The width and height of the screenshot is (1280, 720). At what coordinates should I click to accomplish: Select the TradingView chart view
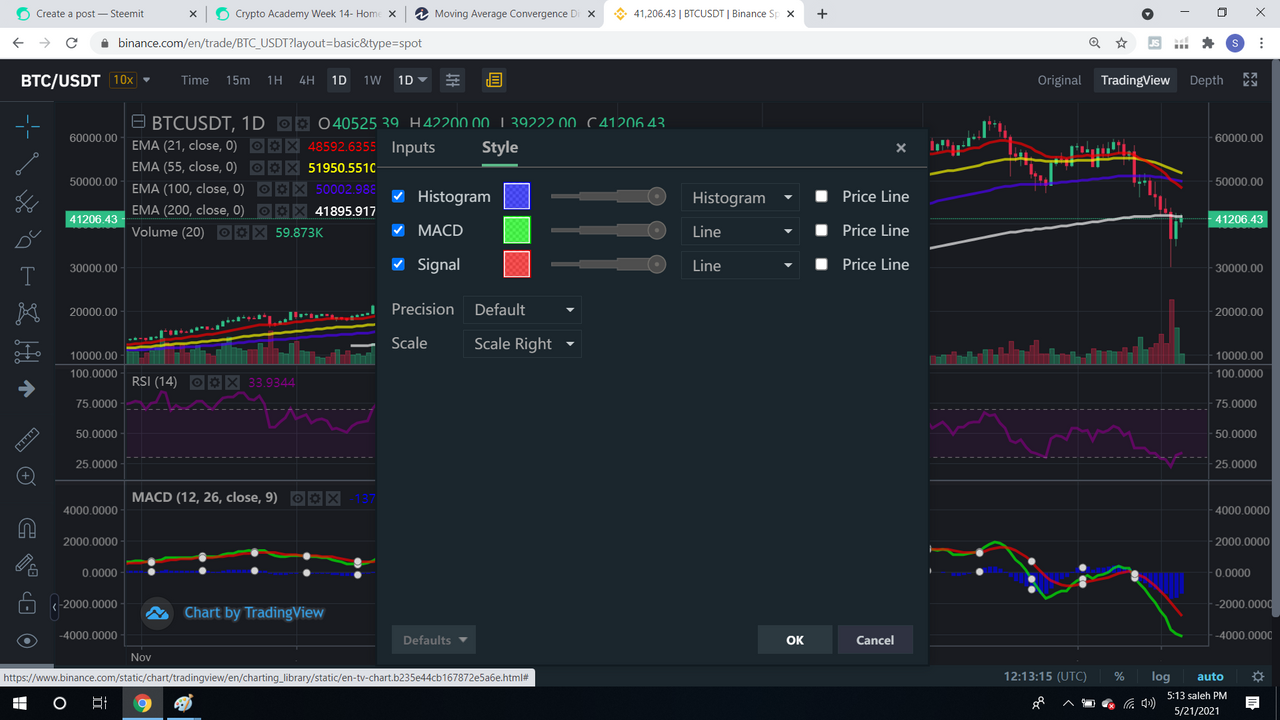click(1135, 80)
